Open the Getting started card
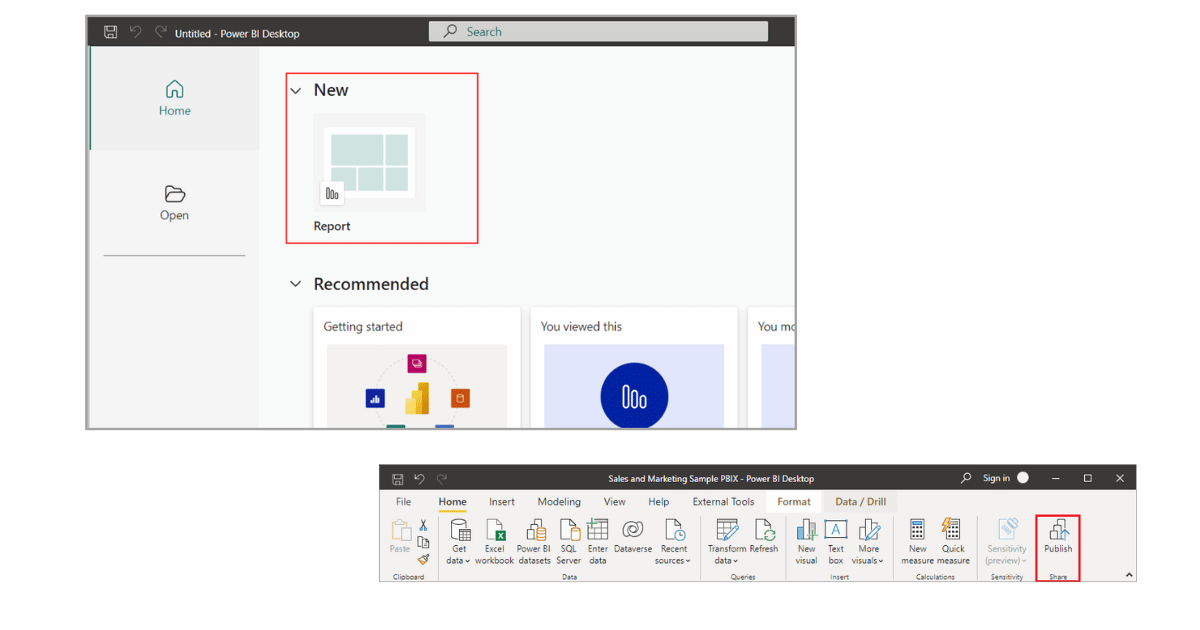Viewport: 1200px width, 630px height. [416, 367]
